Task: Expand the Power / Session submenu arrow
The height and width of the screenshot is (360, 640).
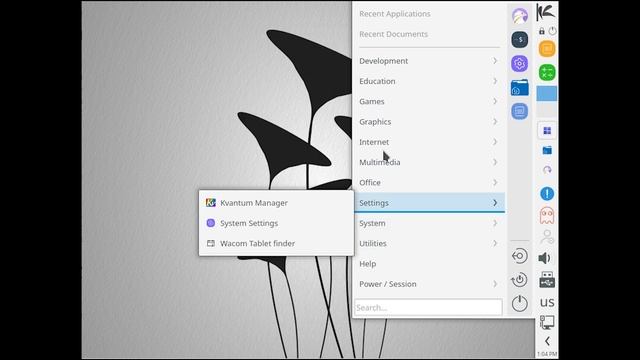Action: tap(495, 284)
